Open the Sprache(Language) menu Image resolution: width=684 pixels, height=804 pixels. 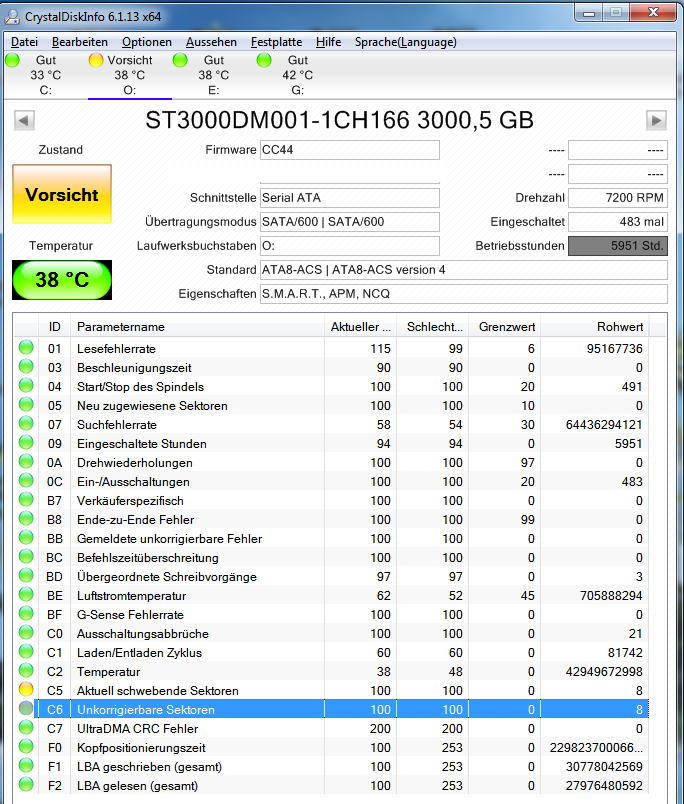(406, 42)
